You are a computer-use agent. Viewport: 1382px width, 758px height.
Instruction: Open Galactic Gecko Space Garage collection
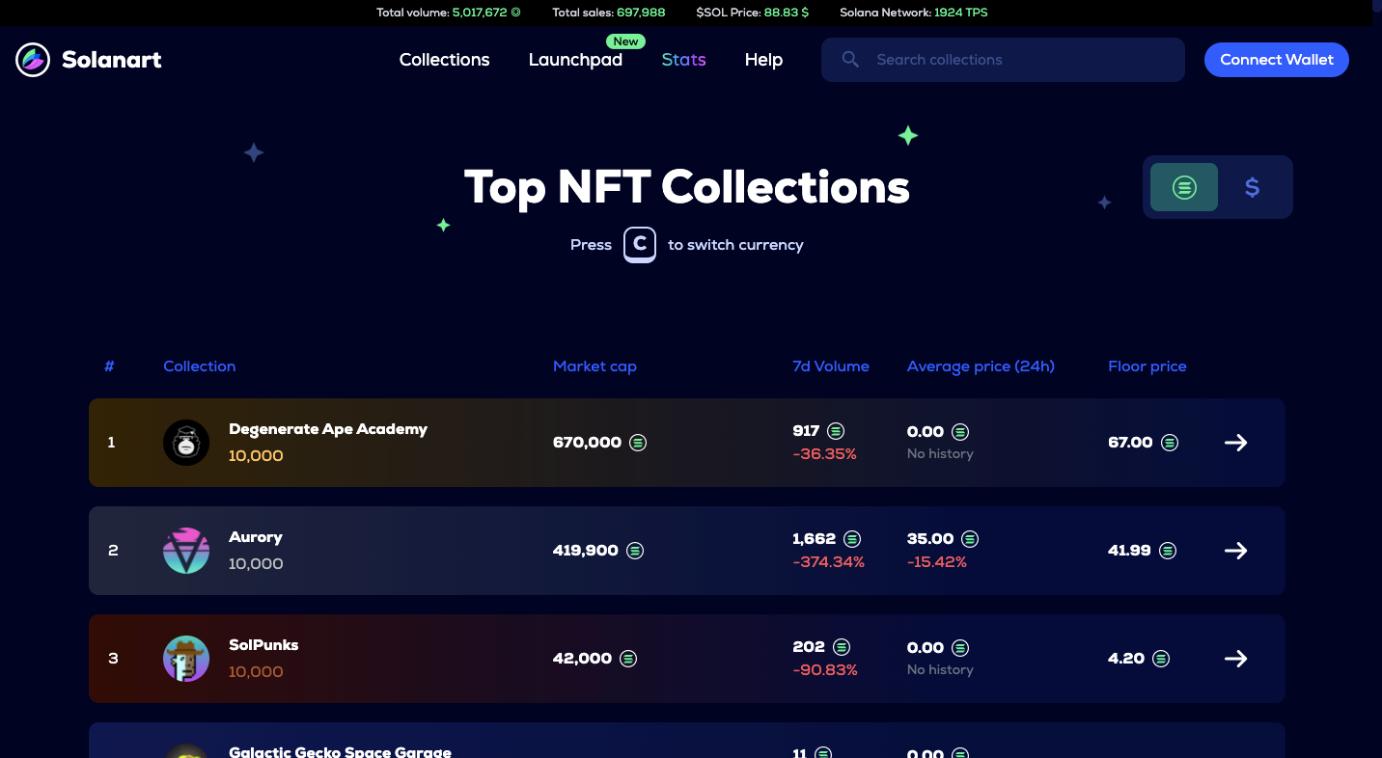tap(340, 751)
